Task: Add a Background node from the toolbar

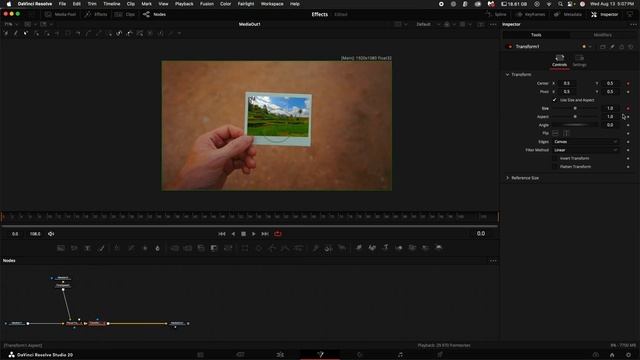Action: [x=61, y=248]
